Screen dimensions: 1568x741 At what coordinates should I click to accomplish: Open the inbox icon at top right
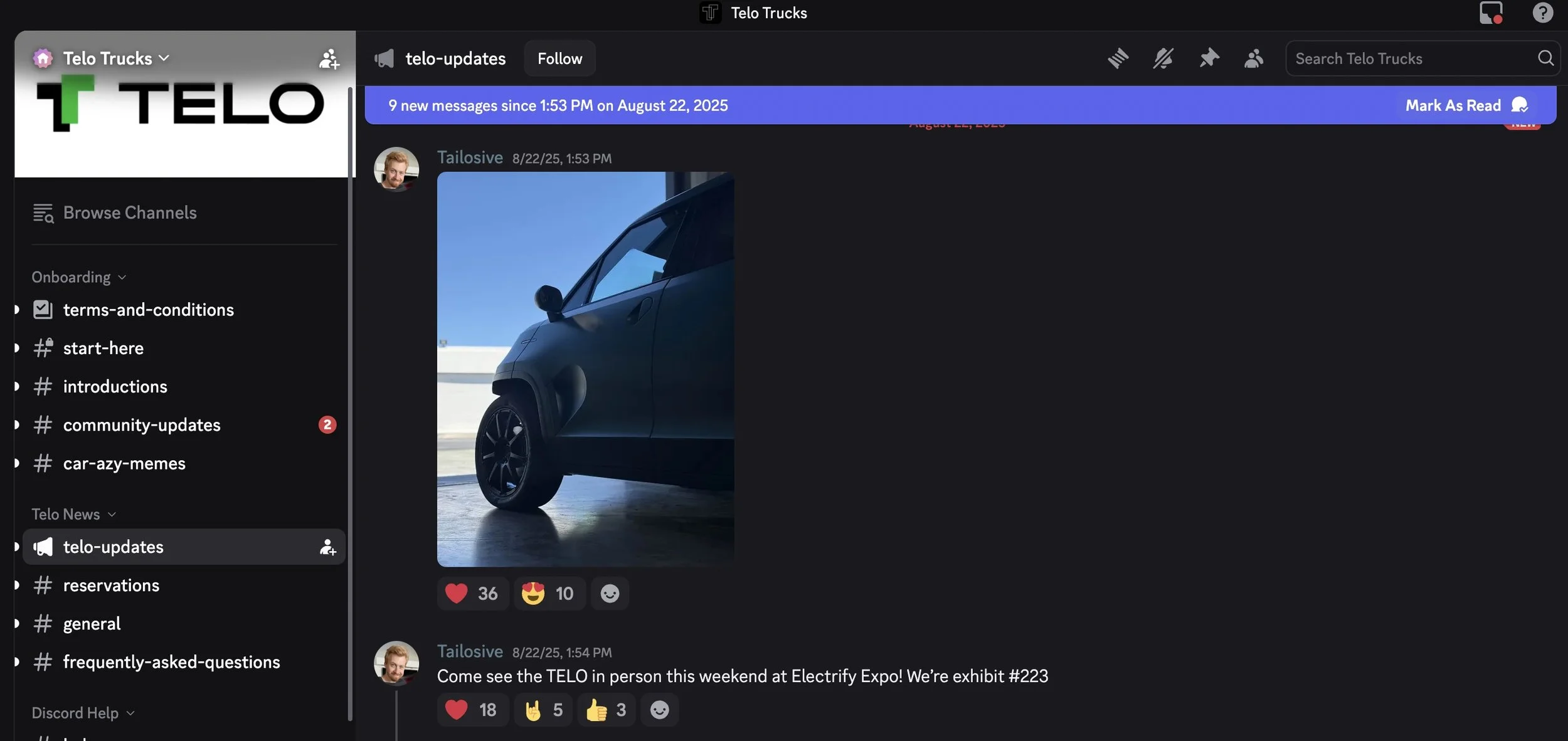(x=1491, y=13)
